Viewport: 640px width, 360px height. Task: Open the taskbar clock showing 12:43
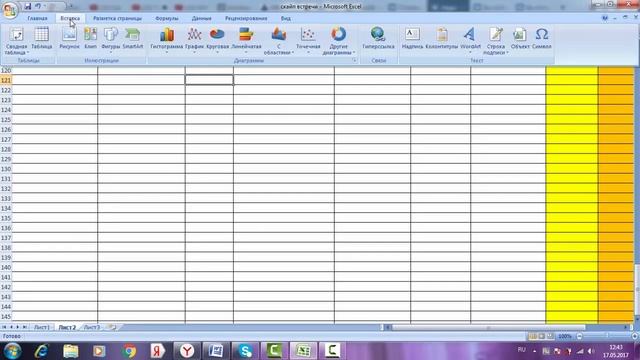pyautogui.click(x=616, y=351)
